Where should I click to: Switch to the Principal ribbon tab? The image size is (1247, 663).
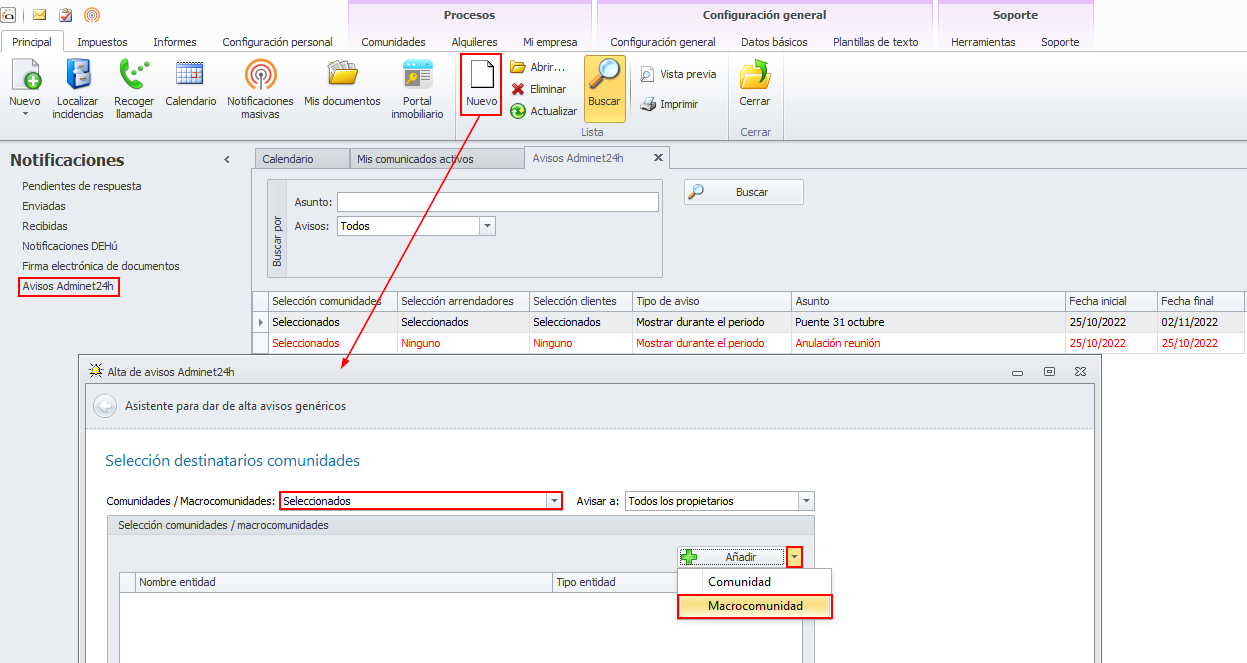coord(32,42)
